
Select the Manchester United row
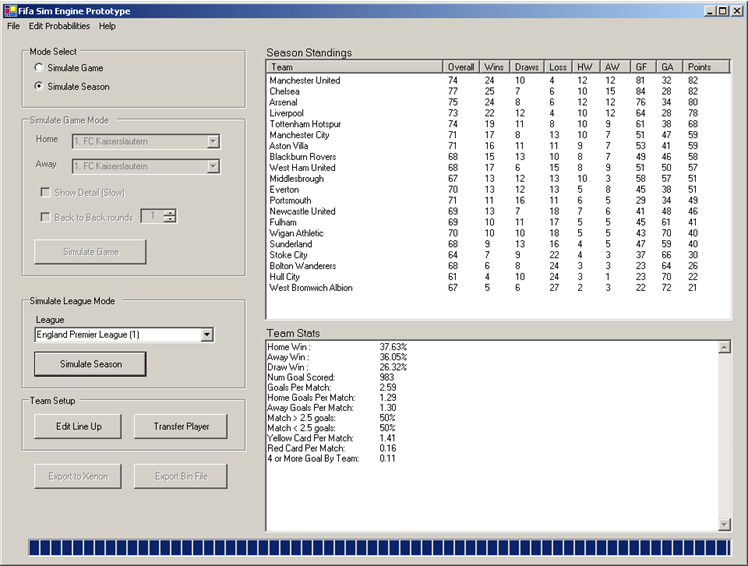498,80
